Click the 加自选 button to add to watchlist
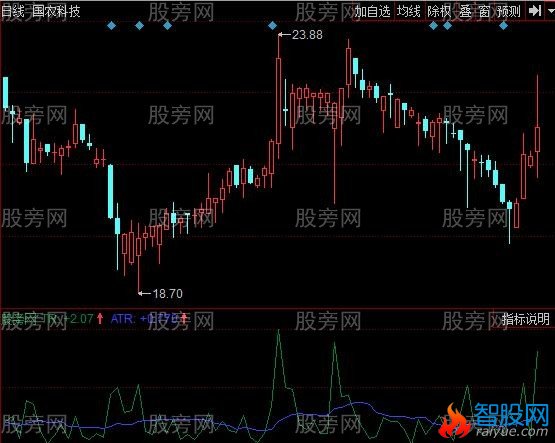 tap(372, 11)
